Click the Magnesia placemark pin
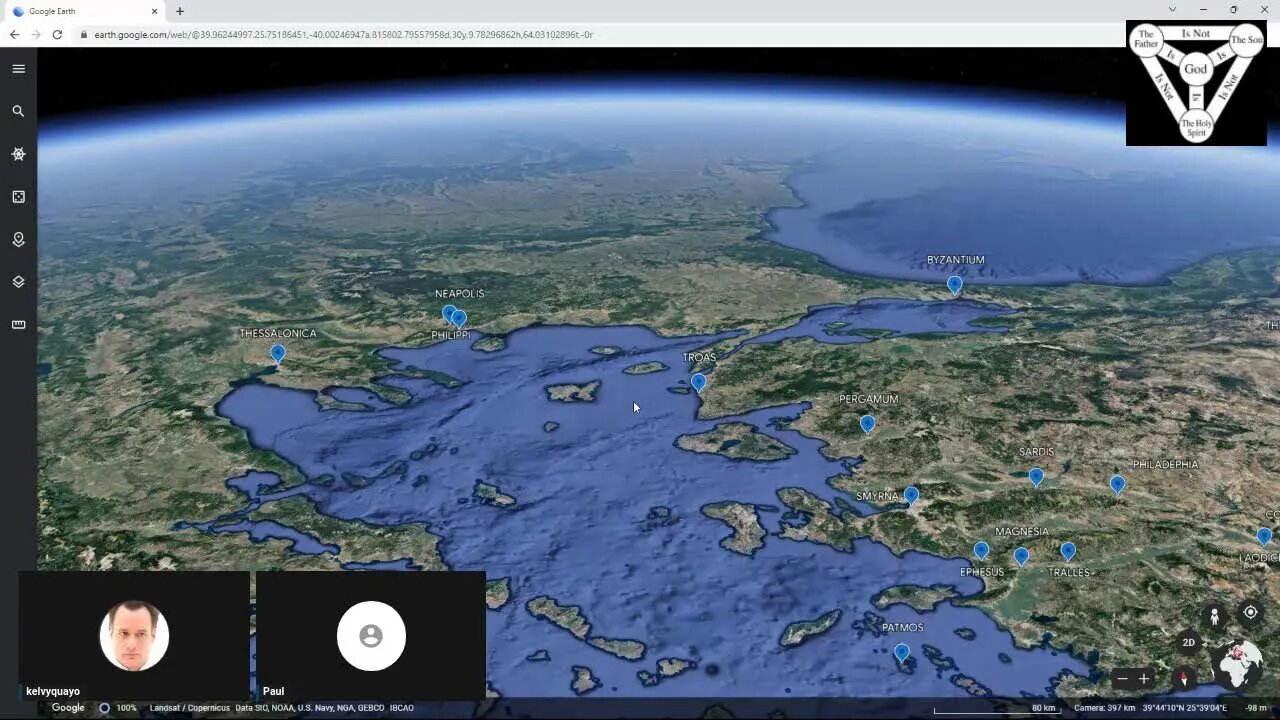The width and height of the screenshot is (1280, 720). point(1021,556)
